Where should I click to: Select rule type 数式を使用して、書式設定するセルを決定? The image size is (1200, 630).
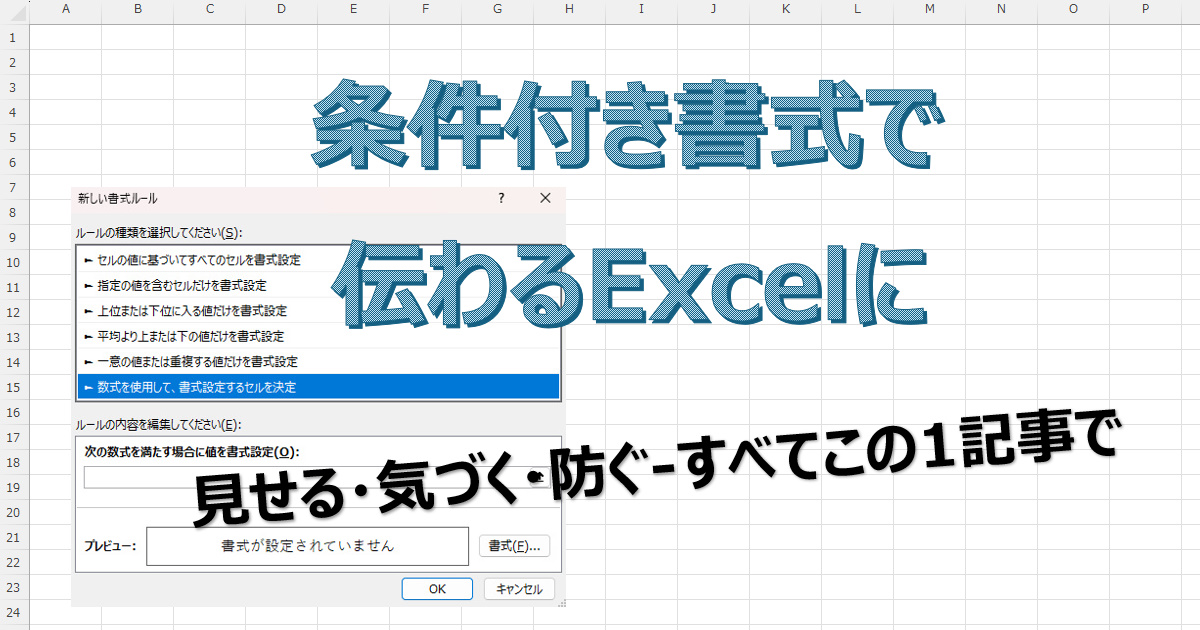click(318, 386)
